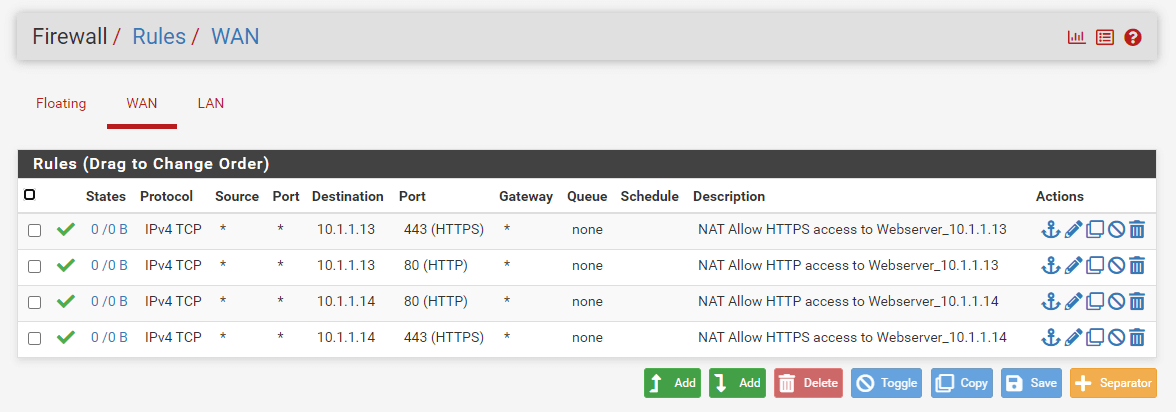Viewport: 1176px width, 412px height.
Task: Click description 'NAT Allow HTTPS access to Webserver_10.1.1.13'
Action: click(x=852, y=229)
